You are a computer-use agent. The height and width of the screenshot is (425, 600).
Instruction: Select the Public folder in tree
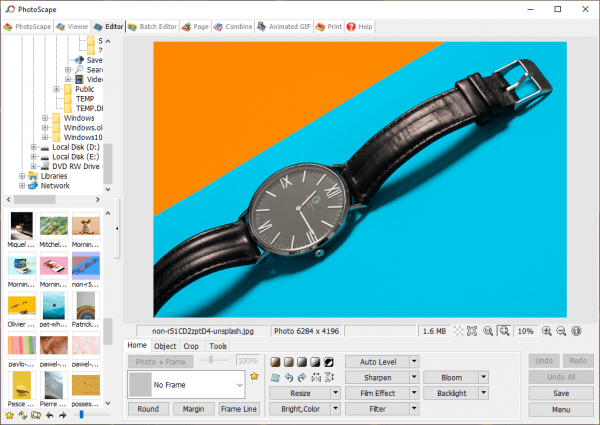click(85, 89)
